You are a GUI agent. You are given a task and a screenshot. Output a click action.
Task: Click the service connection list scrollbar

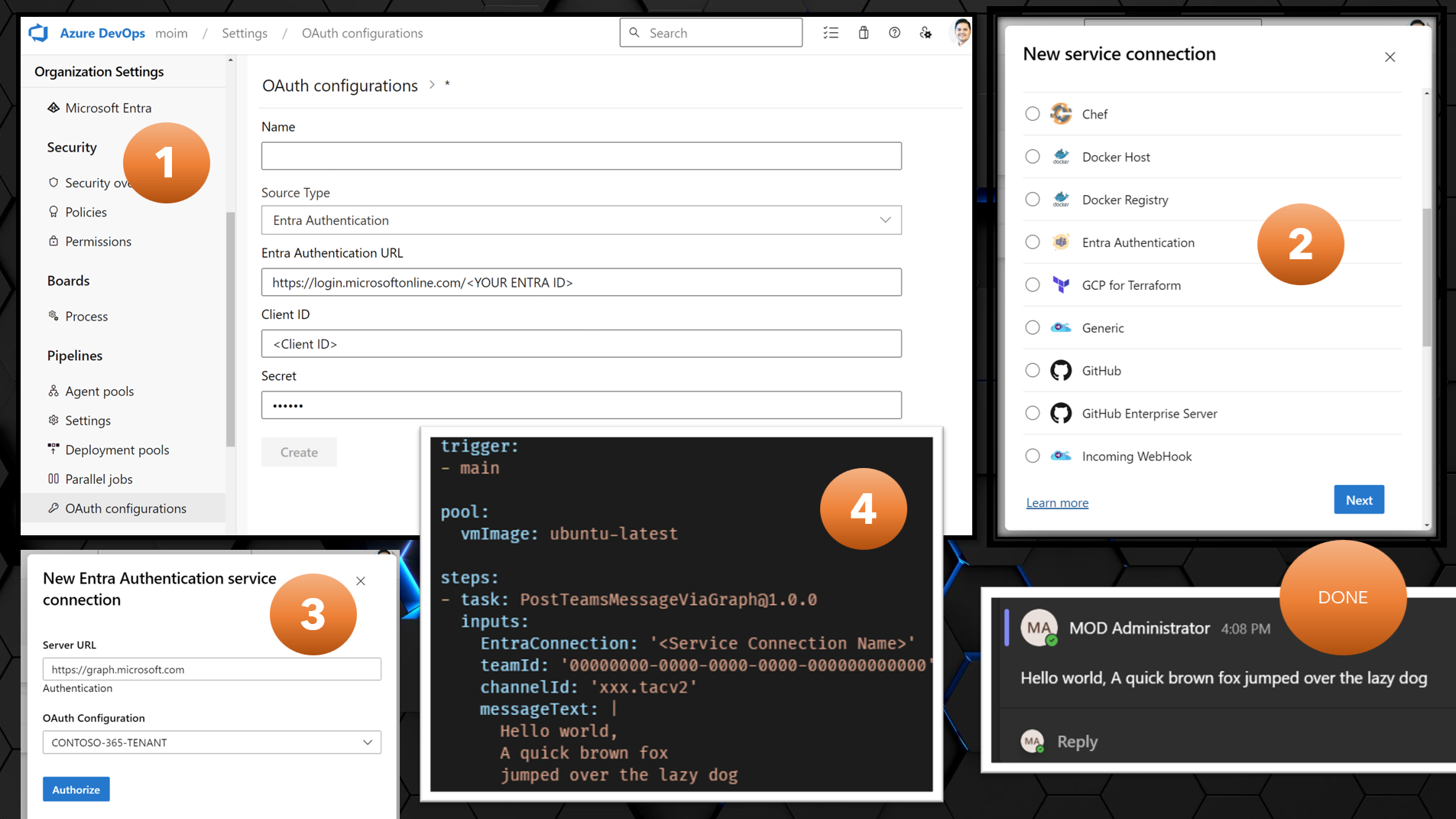[1426, 278]
